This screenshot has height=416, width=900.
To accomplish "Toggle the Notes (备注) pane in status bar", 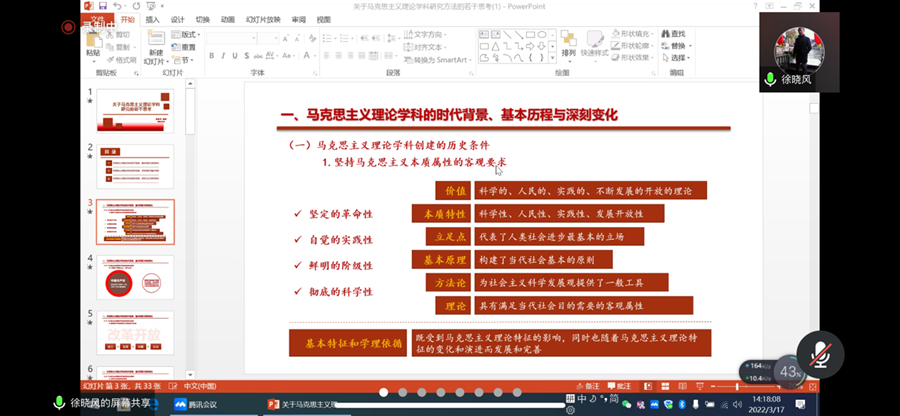I will [x=590, y=386].
